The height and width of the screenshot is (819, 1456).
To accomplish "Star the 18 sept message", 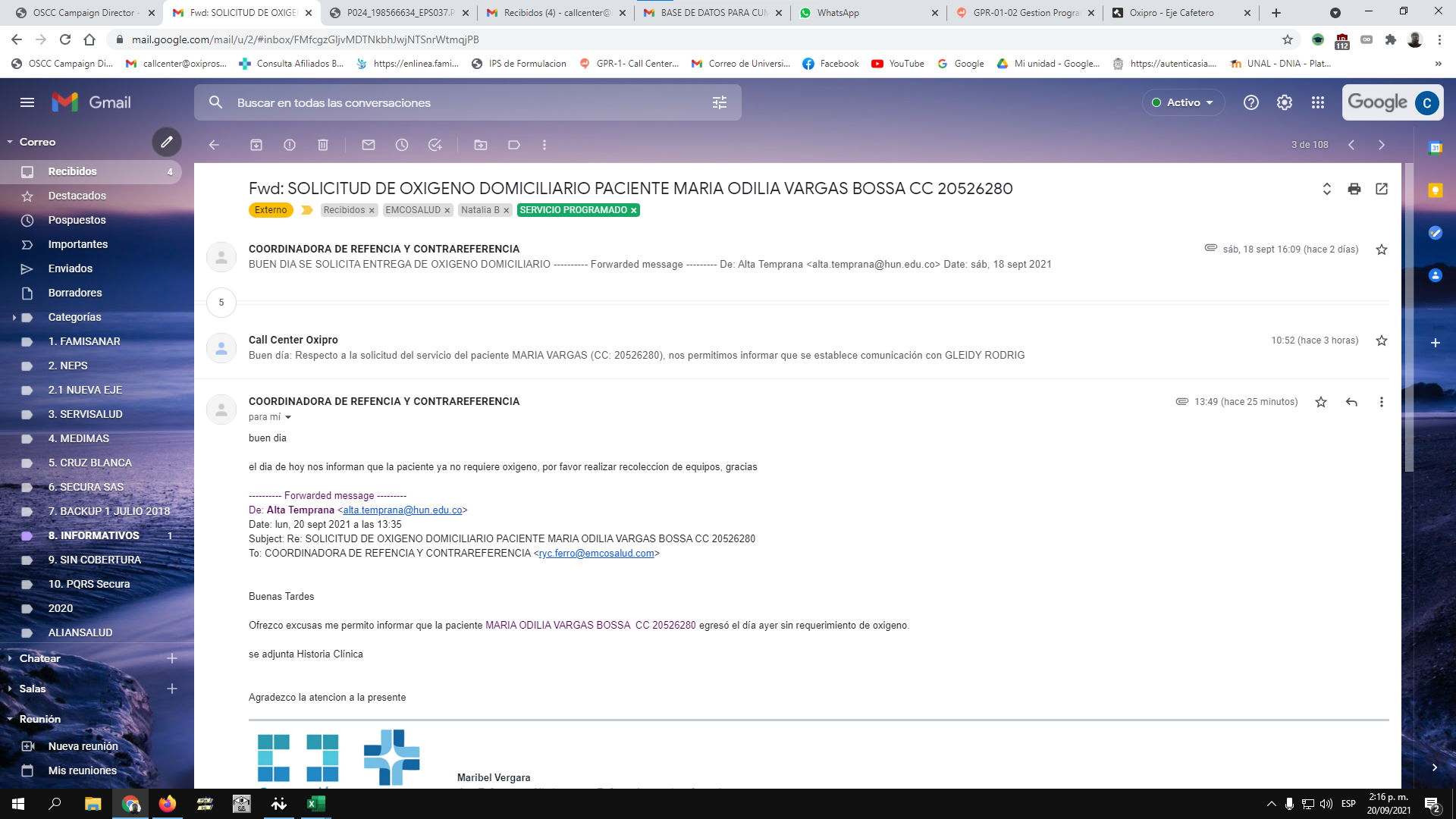I will point(1382,249).
